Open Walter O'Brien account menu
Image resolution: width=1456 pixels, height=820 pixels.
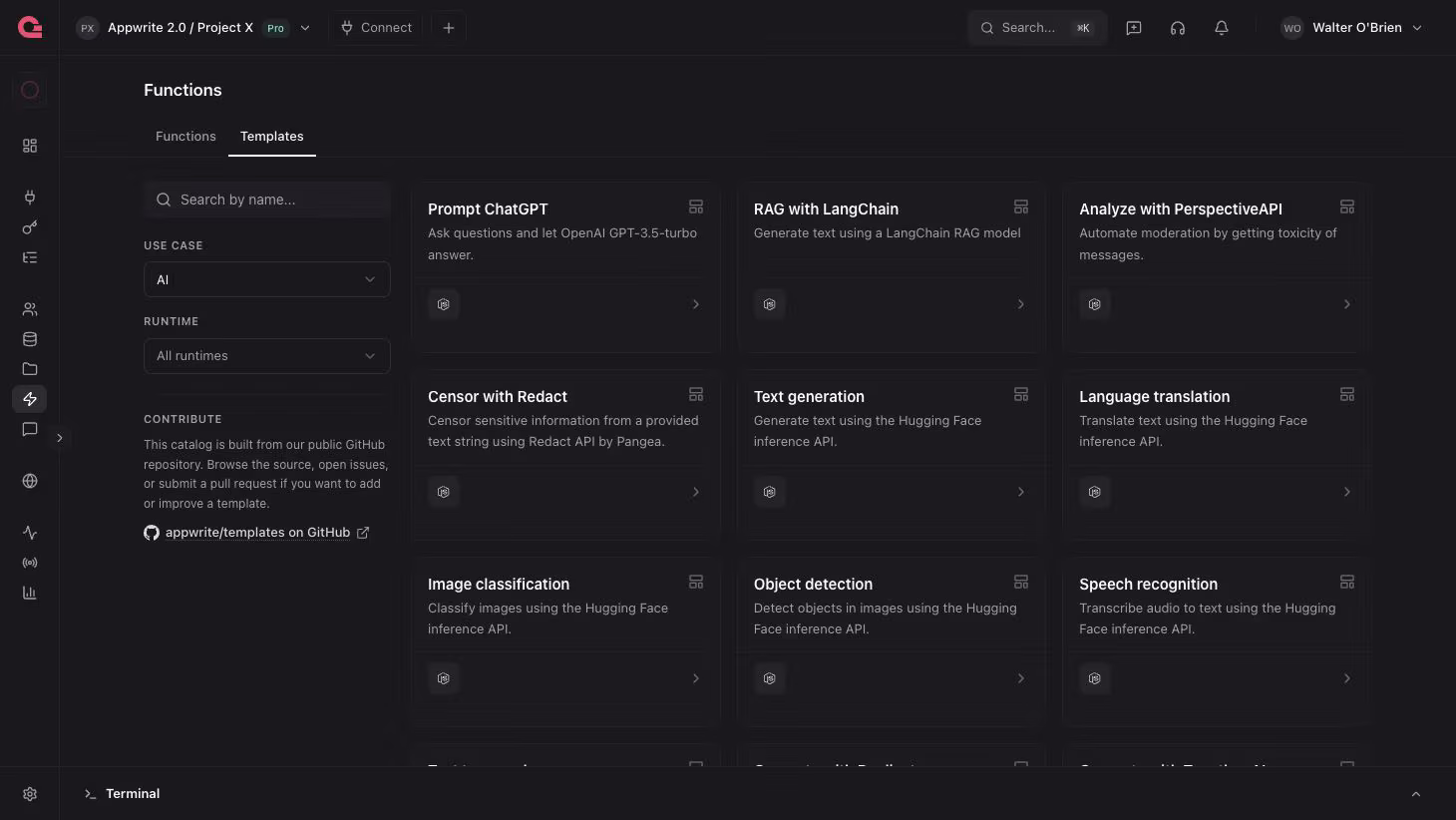(x=1352, y=28)
